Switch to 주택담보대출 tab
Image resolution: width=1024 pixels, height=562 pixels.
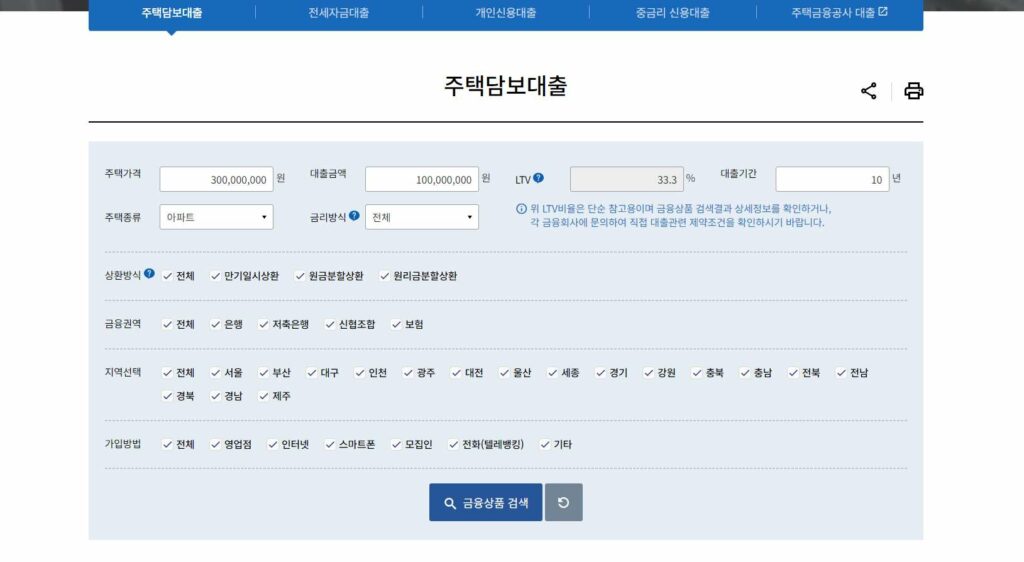(x=172, y=12)
